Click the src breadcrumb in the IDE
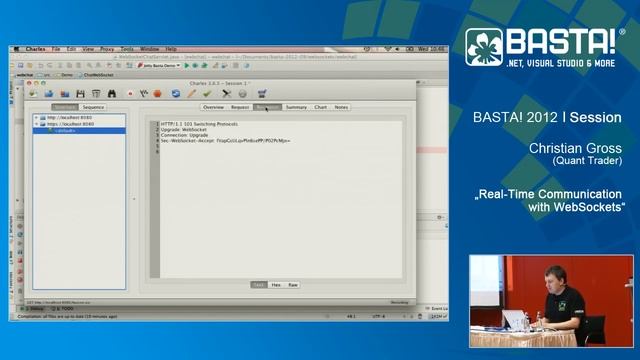This screenshot has width=640, height=360. pyautogui.click(x=44, y=75)
